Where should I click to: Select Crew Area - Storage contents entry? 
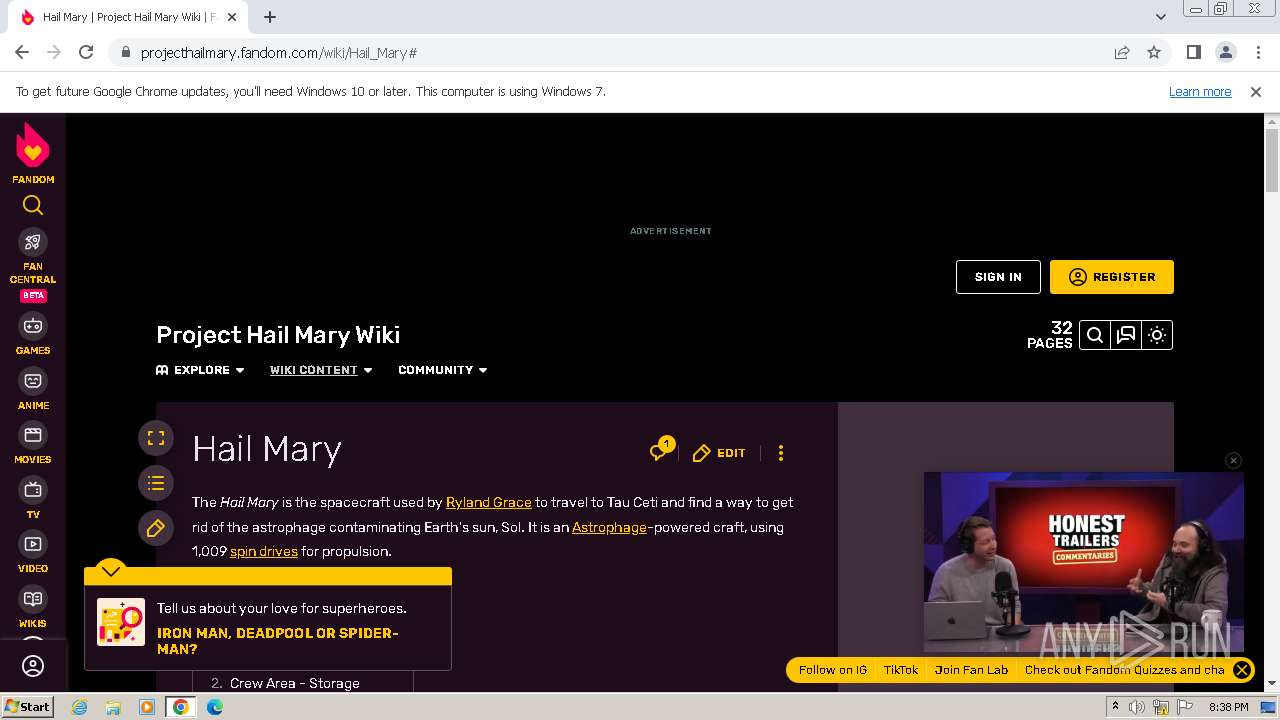pos(295,683)
